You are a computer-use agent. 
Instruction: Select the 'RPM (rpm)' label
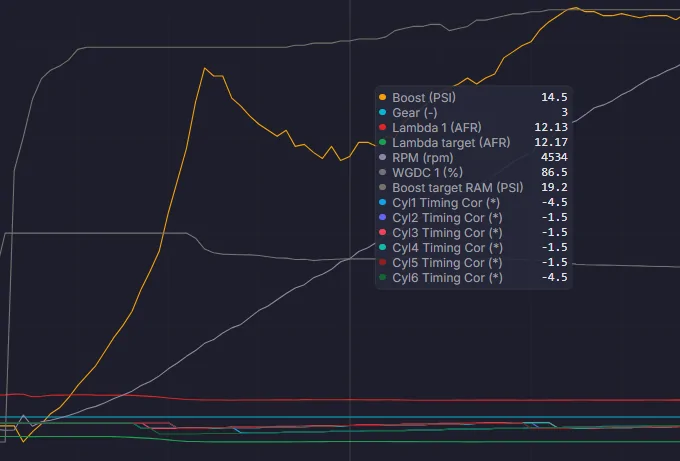[422, 158]
